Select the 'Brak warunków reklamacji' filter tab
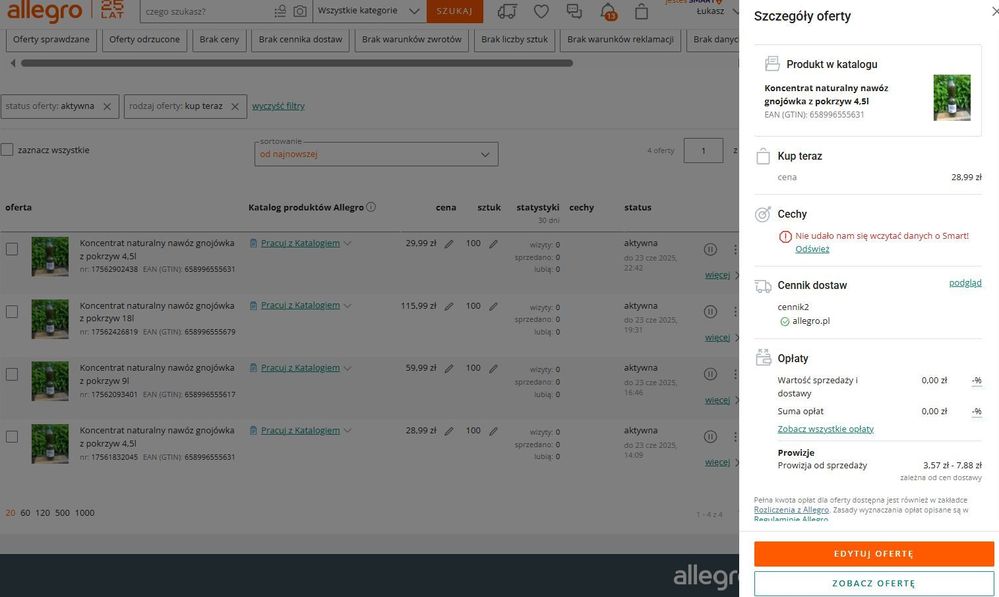Image resolution: width=999 pixels, height=597 pixels. click(621, 40)
